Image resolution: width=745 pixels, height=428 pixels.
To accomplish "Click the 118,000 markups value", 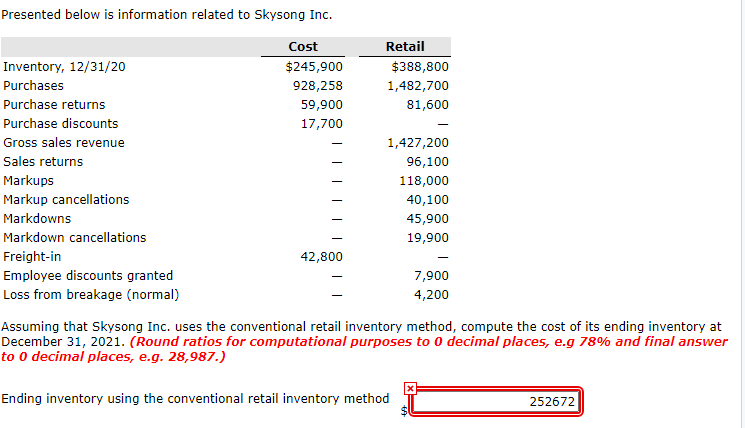I will coord(424,181).
